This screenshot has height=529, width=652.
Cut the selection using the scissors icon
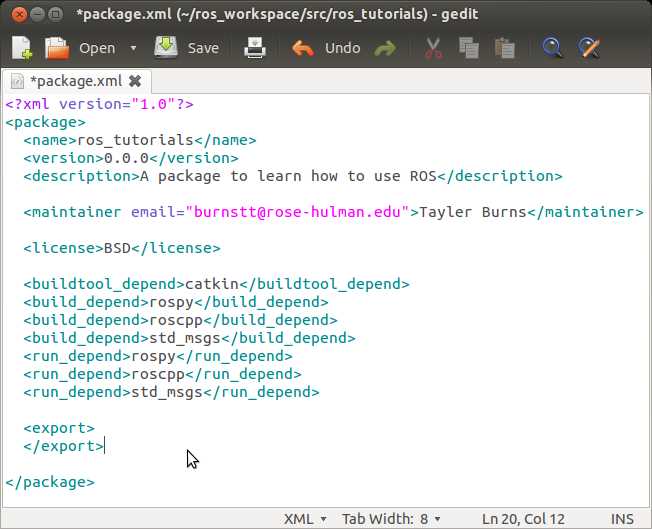pos(433,48)
